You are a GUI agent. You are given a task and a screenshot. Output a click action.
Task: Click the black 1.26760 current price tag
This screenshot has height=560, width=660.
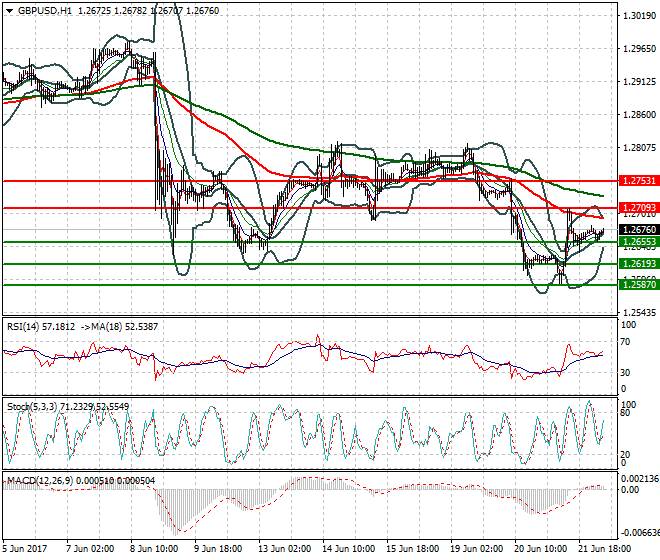click(x=637, y=230)
